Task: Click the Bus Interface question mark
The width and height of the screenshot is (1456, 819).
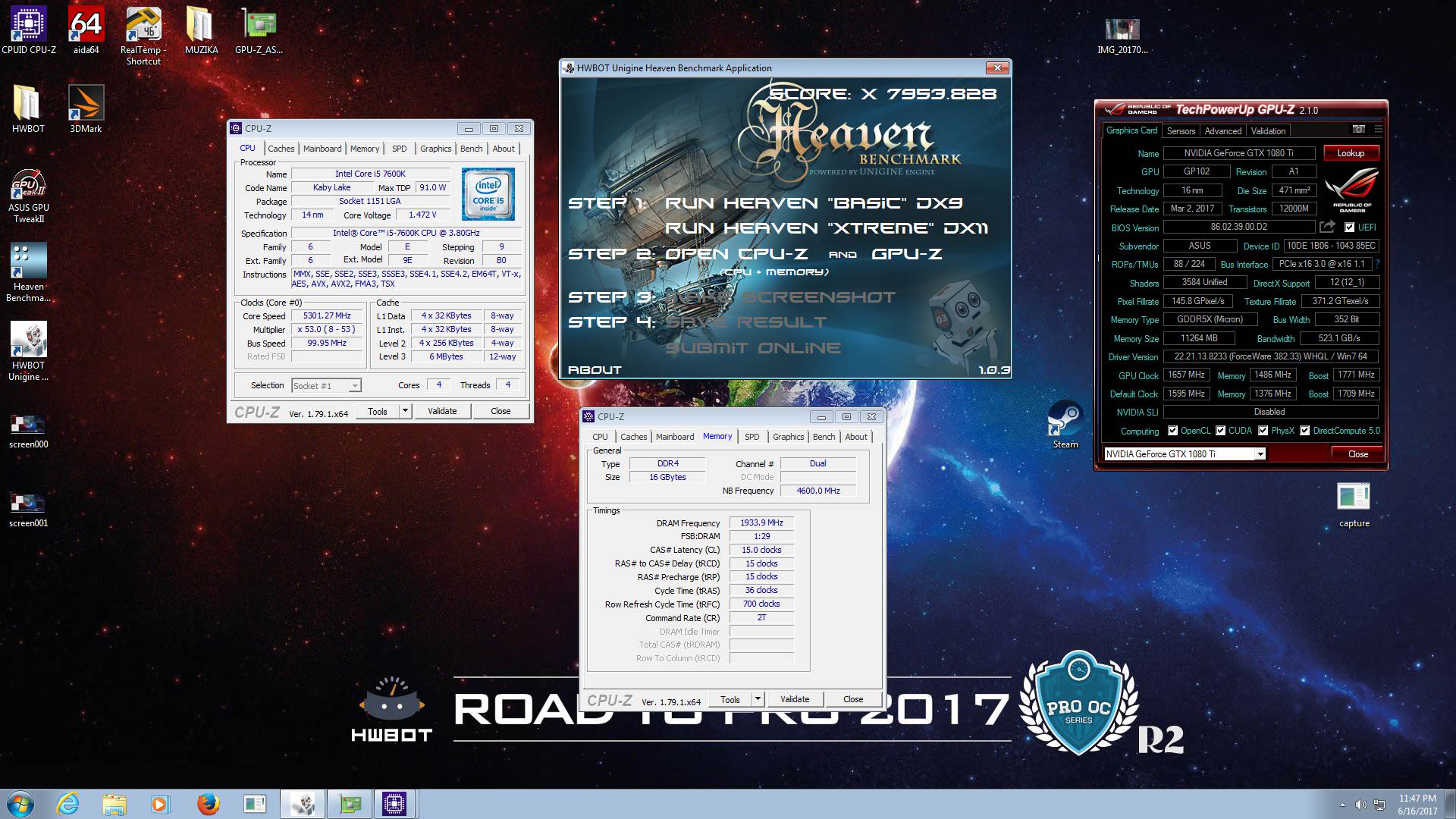Action: click(1377, 264)
